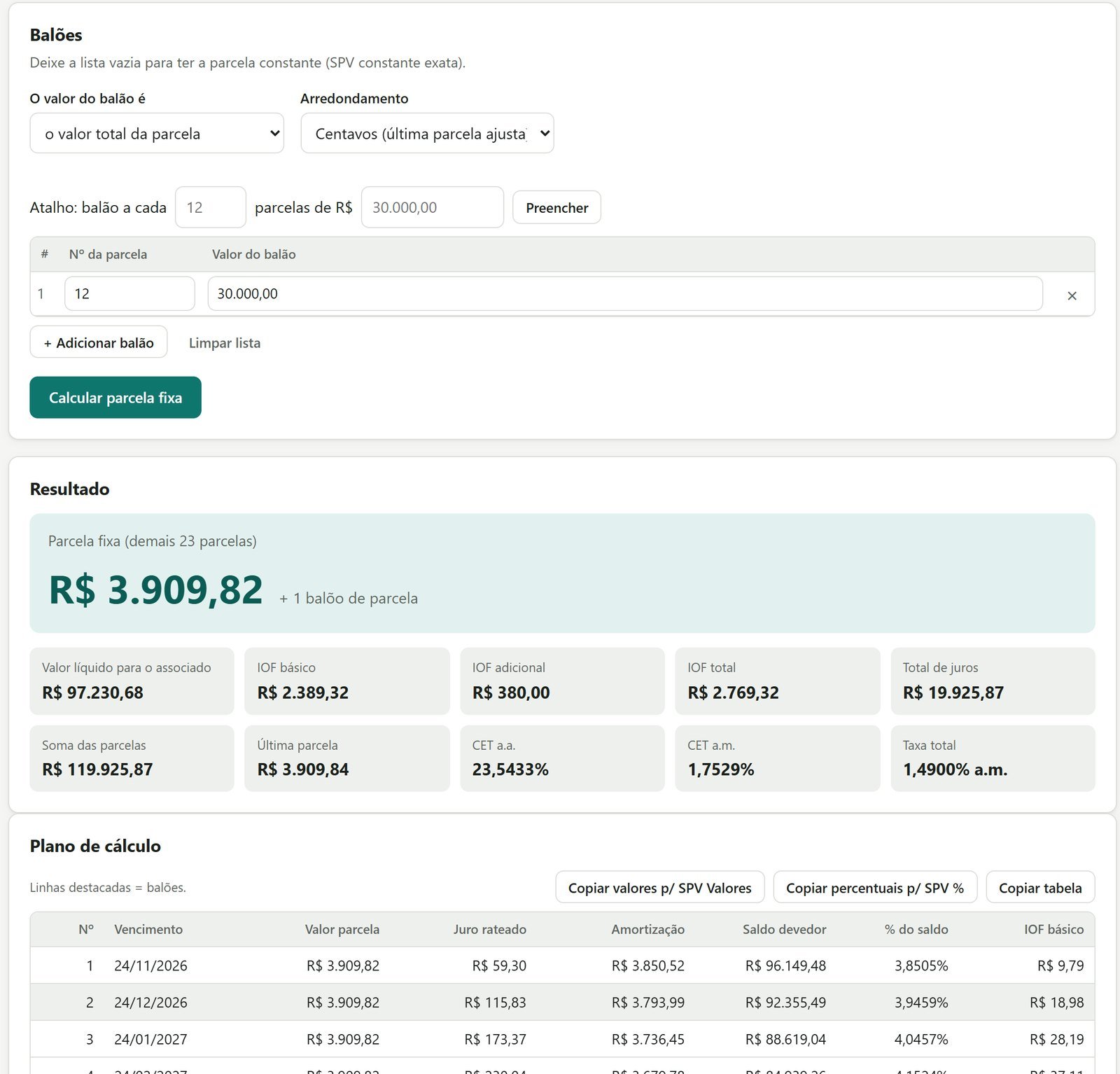1120x1074 pixels.
Task: Click Valor líquido value R$ 97.230,68
Action: coord(92,692)
